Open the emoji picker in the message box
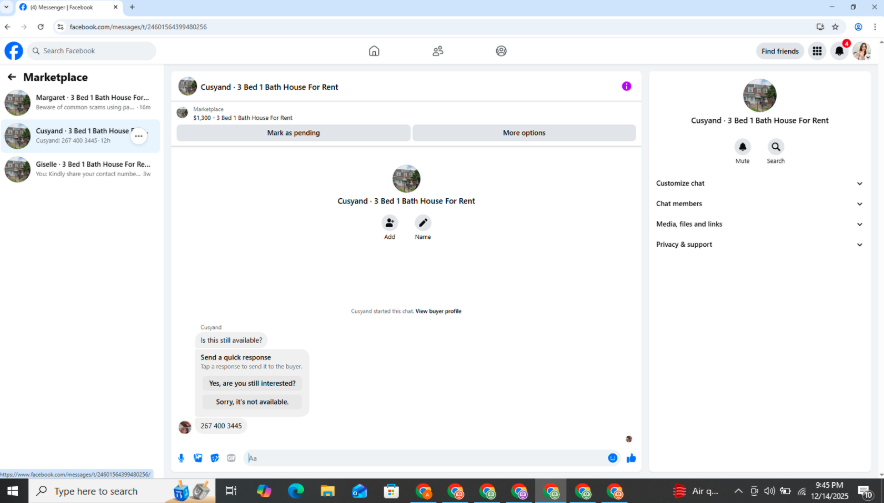The height and width of the screenshot is (503, 884). [613, 458]
